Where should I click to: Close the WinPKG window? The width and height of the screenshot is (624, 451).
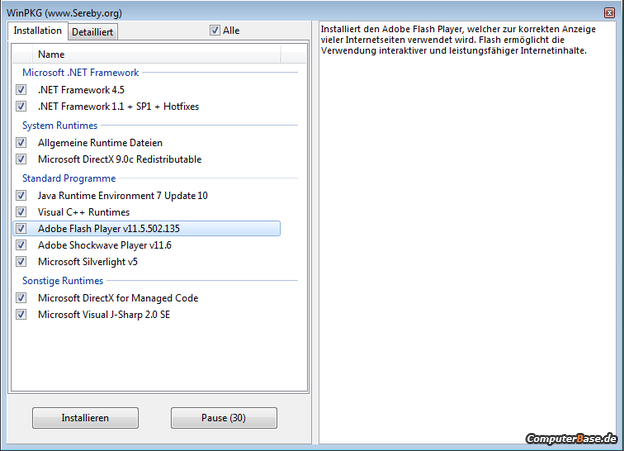pyautogui.click(x=609, y=13)
